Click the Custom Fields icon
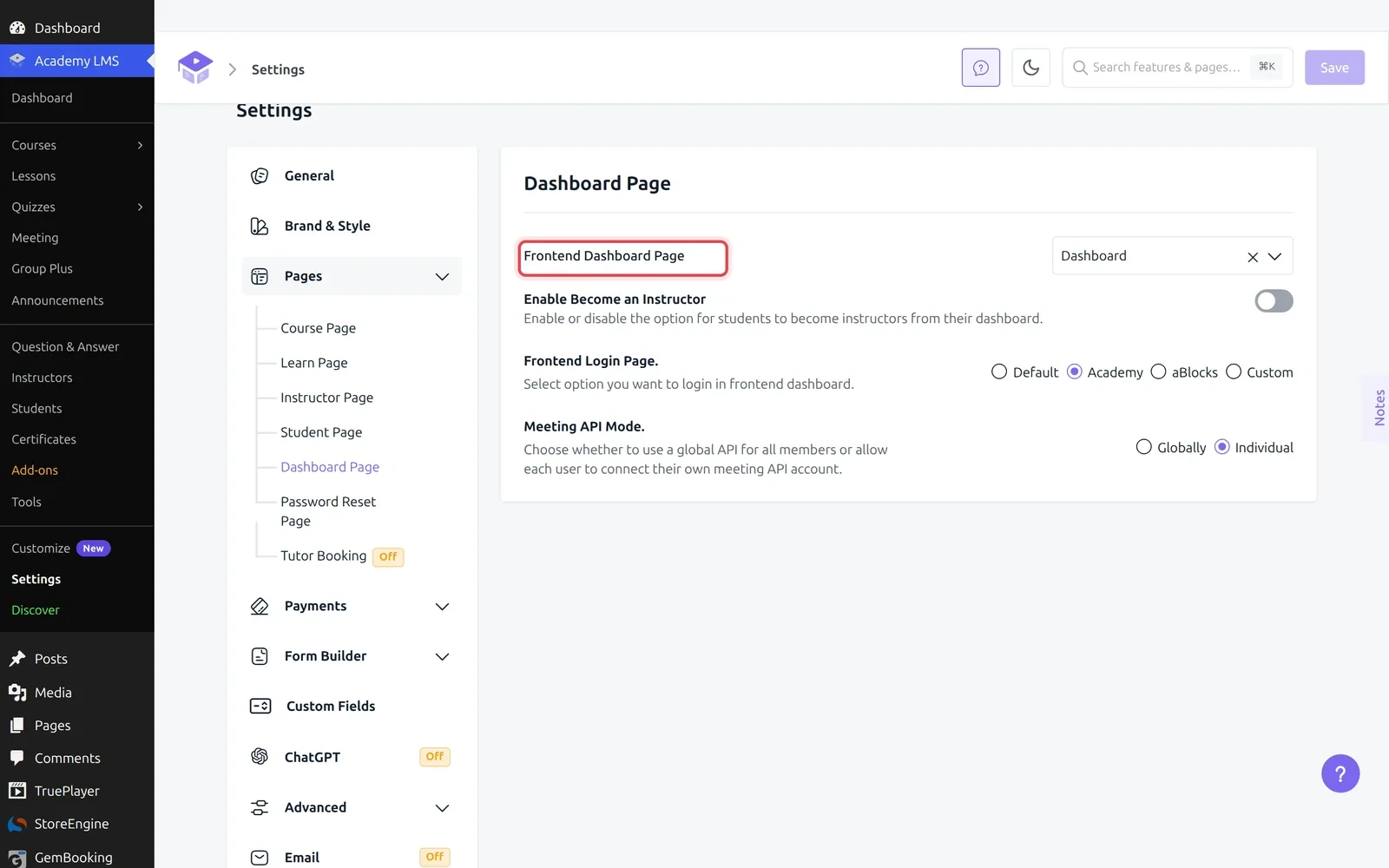 click(260, 707)
